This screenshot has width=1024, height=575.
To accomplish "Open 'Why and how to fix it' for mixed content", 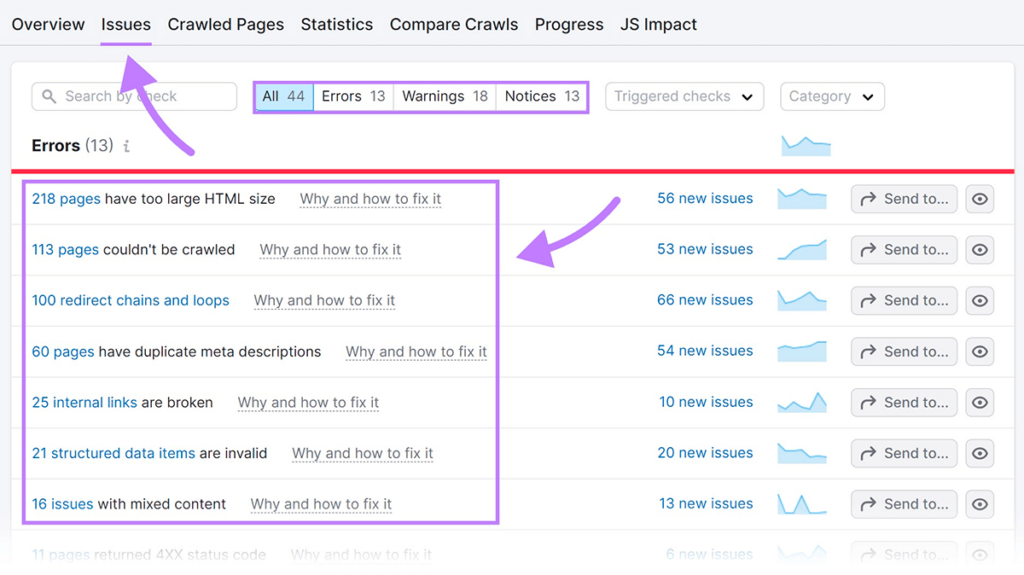I will [321, 504].
